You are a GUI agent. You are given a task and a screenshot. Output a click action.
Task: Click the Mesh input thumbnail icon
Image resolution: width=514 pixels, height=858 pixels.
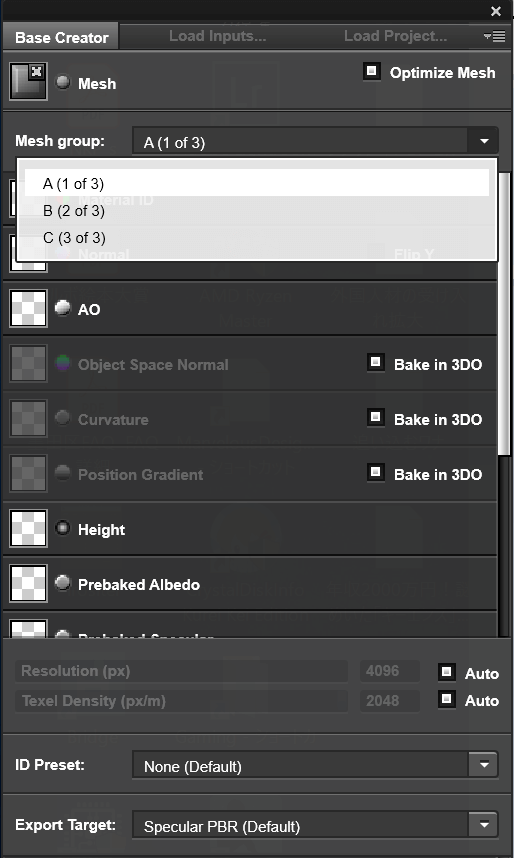tap(28, 81)
